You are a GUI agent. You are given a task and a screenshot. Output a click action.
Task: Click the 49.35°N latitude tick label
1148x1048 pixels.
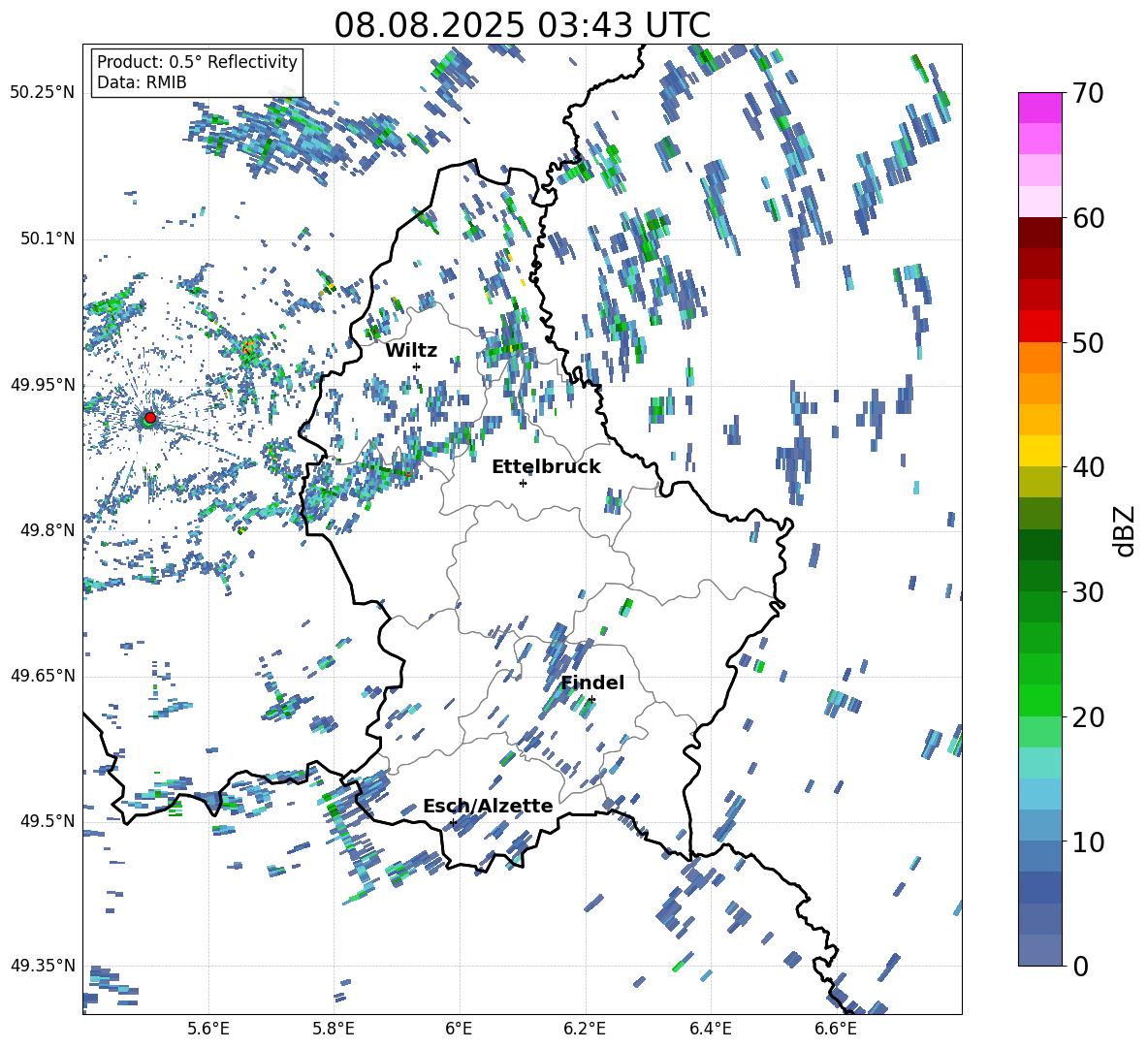pyautogui.click(x=43, y=966)
